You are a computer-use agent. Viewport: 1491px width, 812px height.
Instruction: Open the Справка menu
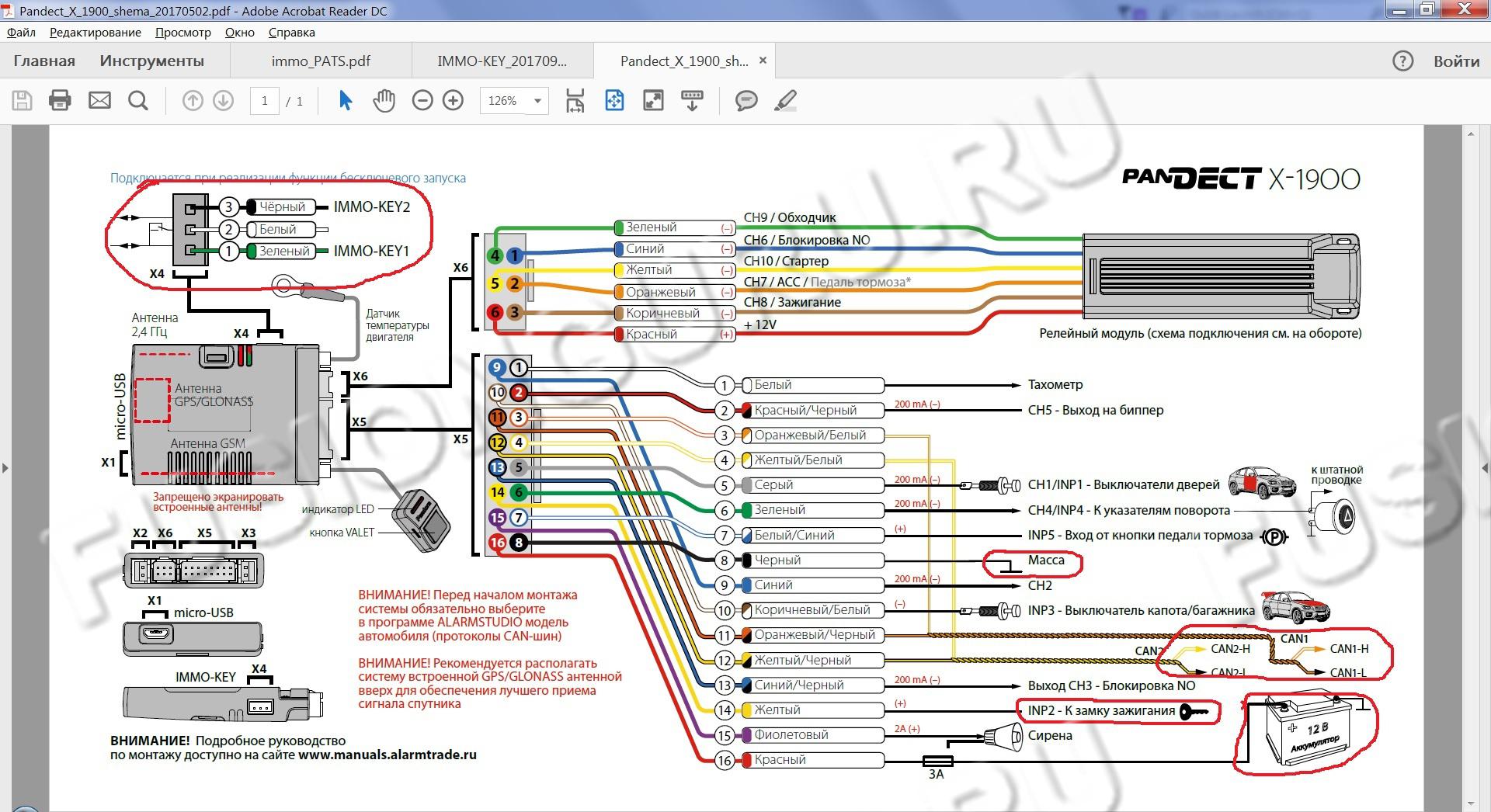(292, 33)
